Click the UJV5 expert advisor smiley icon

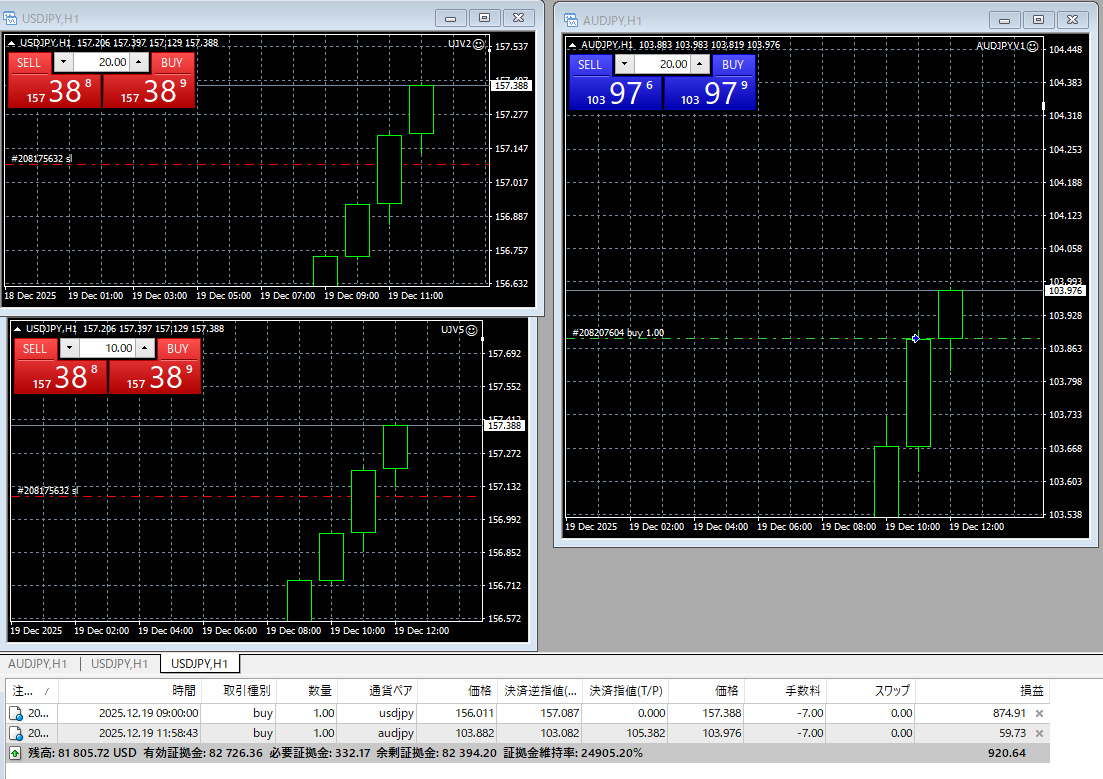pyautogui.click(x=472, y=329)
